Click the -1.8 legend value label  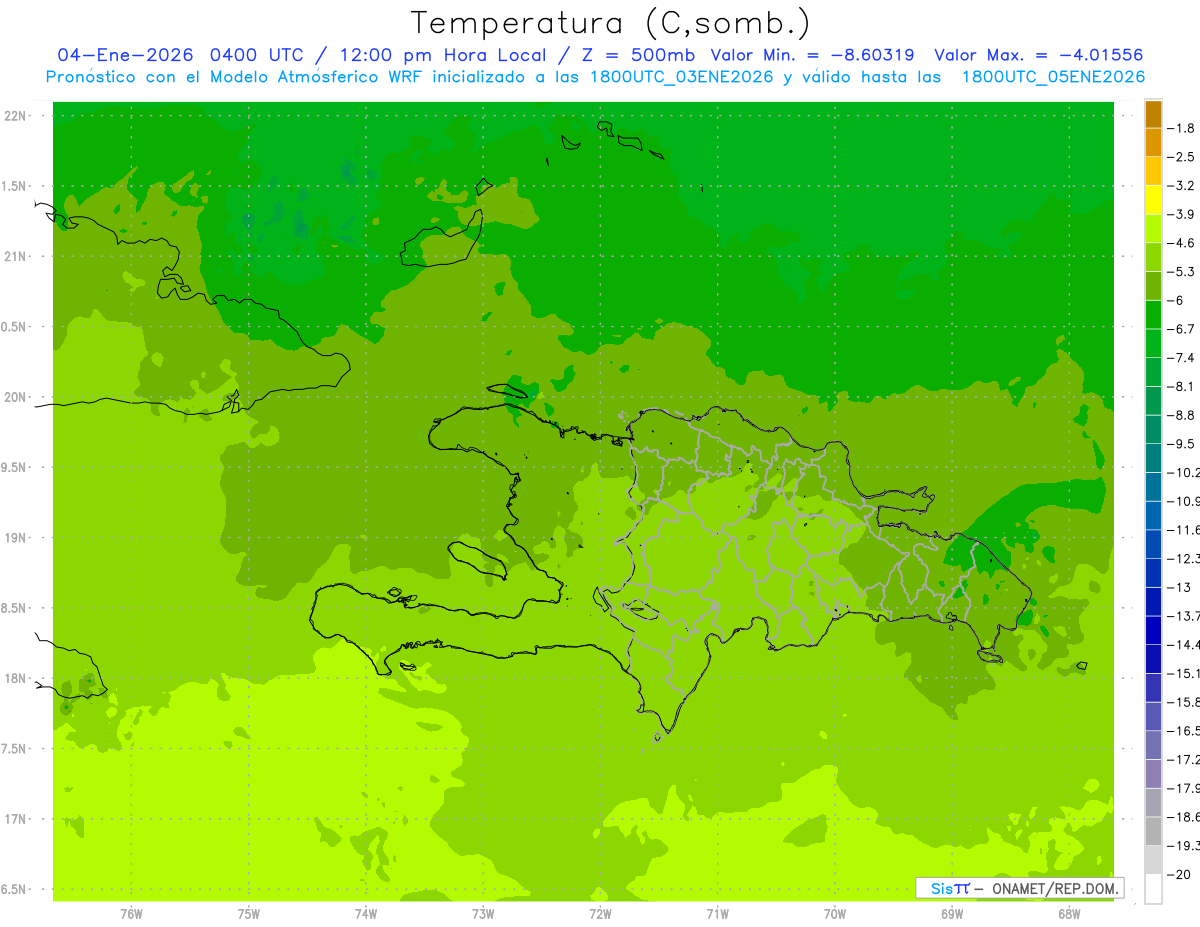click(1183, 128)
